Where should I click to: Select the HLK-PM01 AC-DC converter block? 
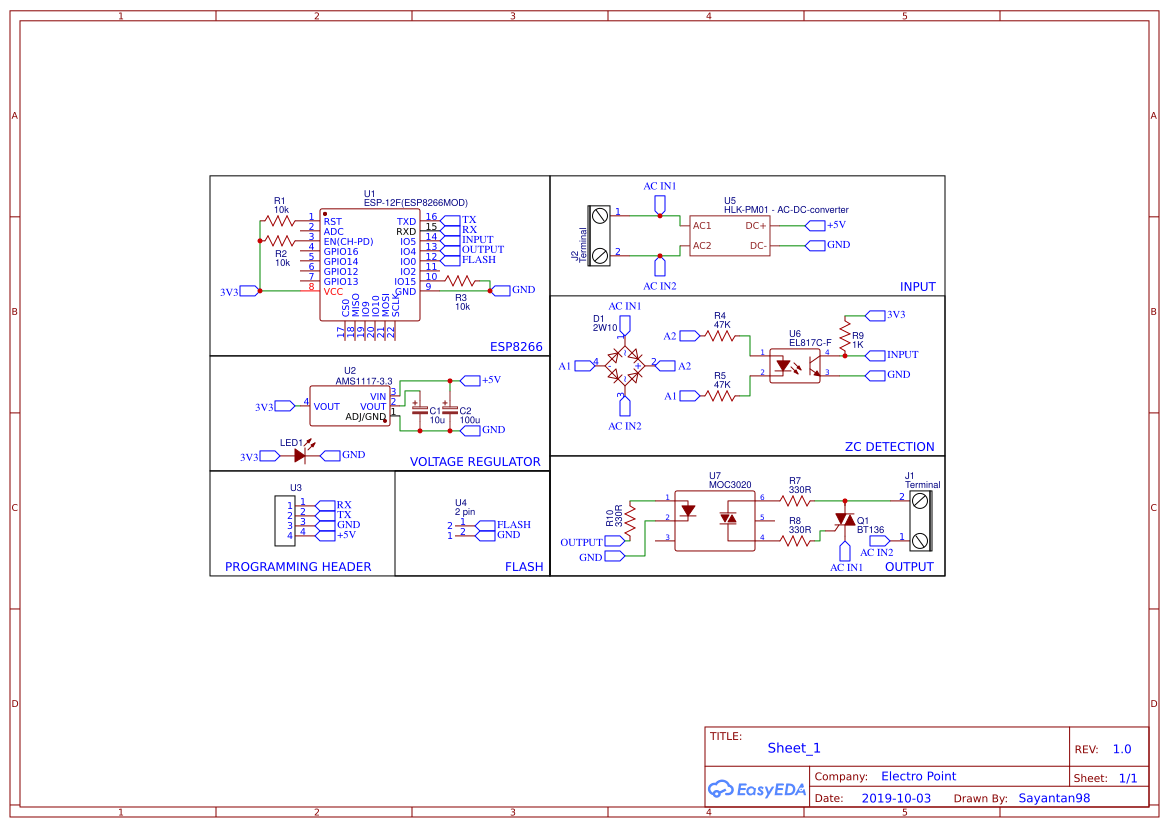729,236
